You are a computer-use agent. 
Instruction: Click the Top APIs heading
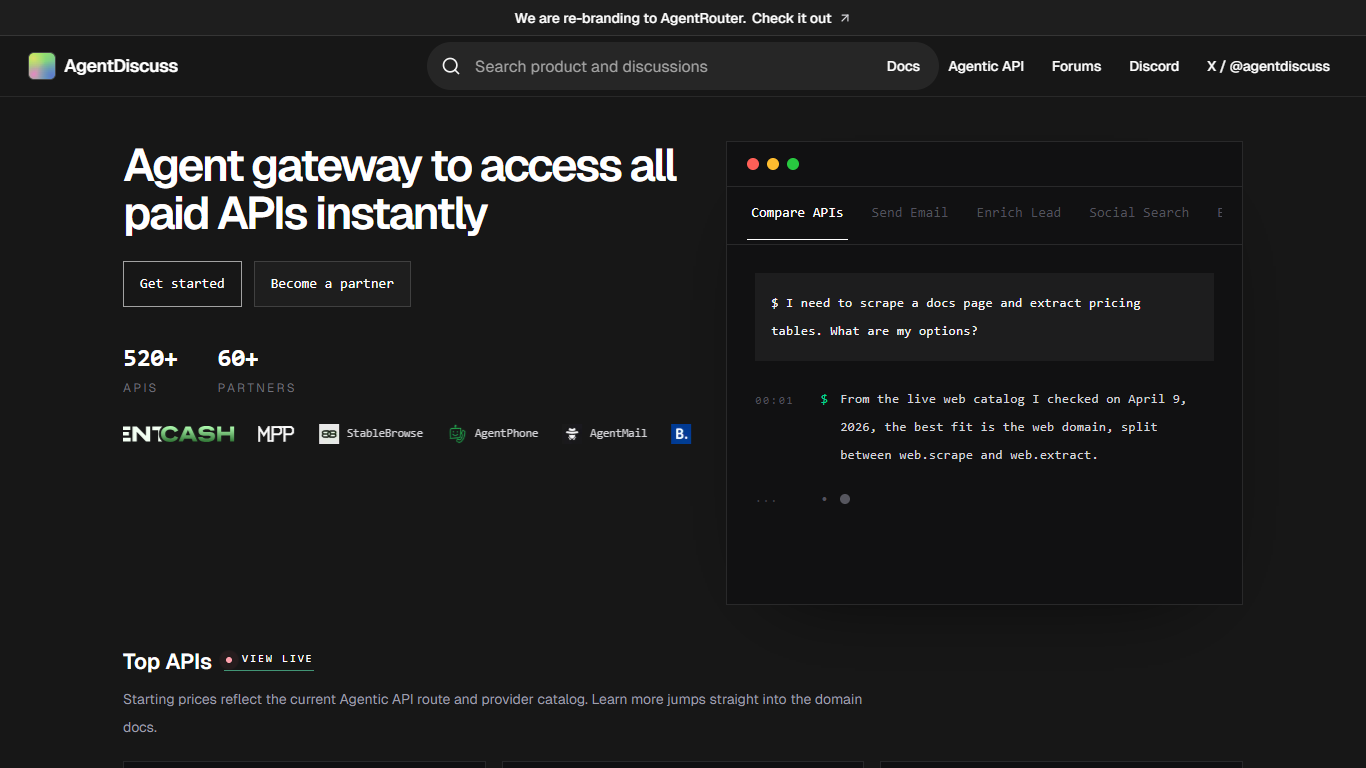(x=167, y=661)
